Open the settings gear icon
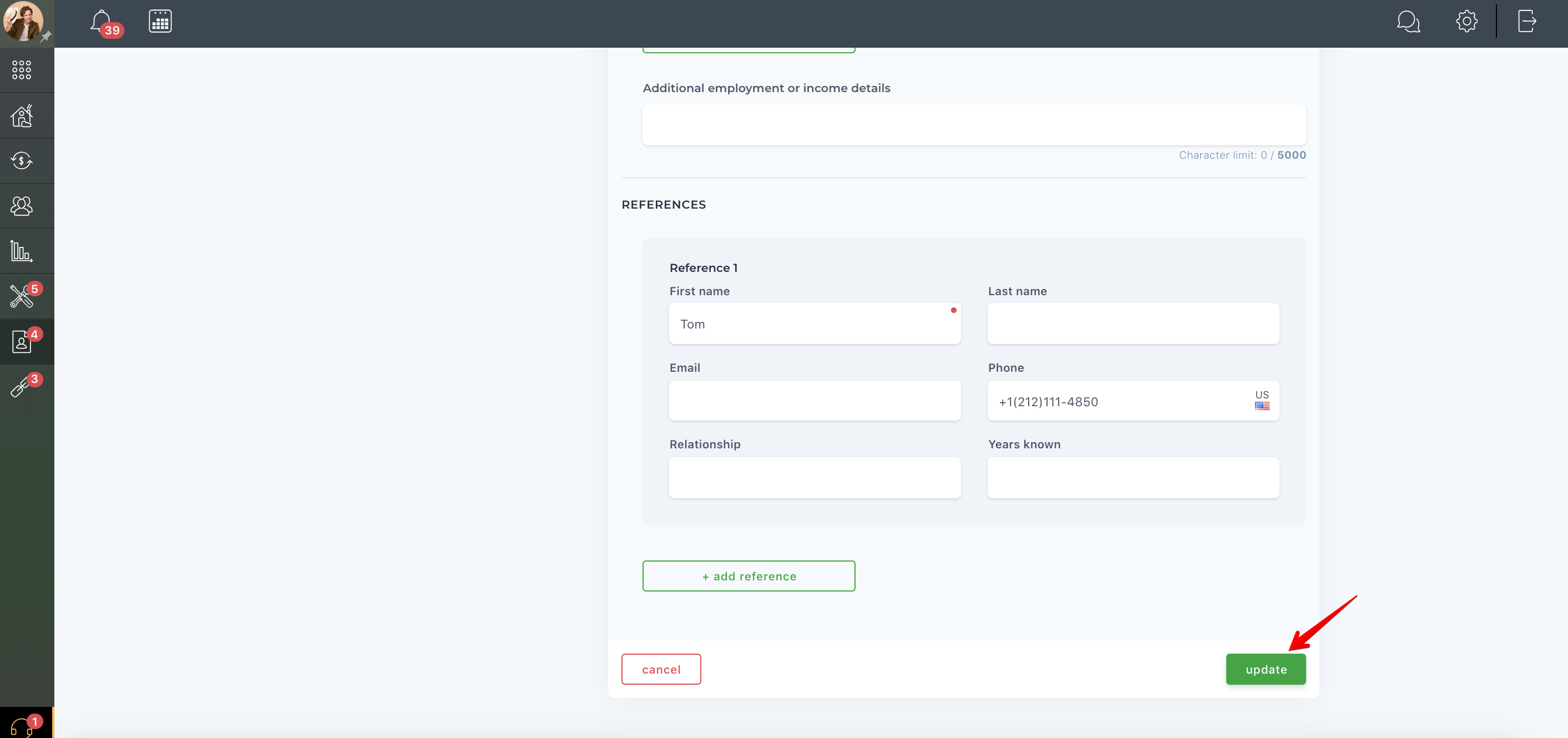1568x738 pixels. click(x=1466, y=21)
